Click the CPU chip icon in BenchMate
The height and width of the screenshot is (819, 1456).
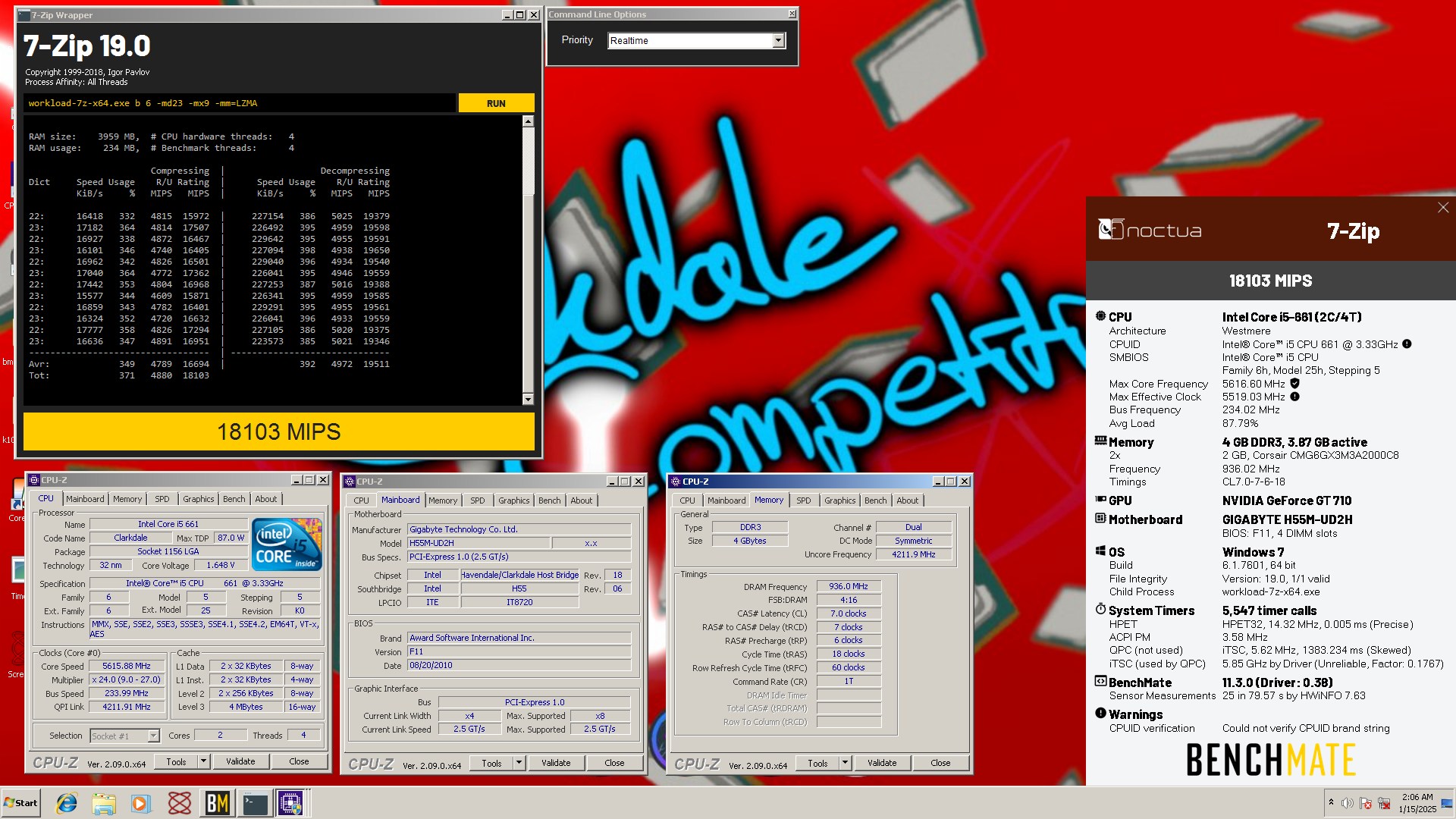pos(1100,315)
